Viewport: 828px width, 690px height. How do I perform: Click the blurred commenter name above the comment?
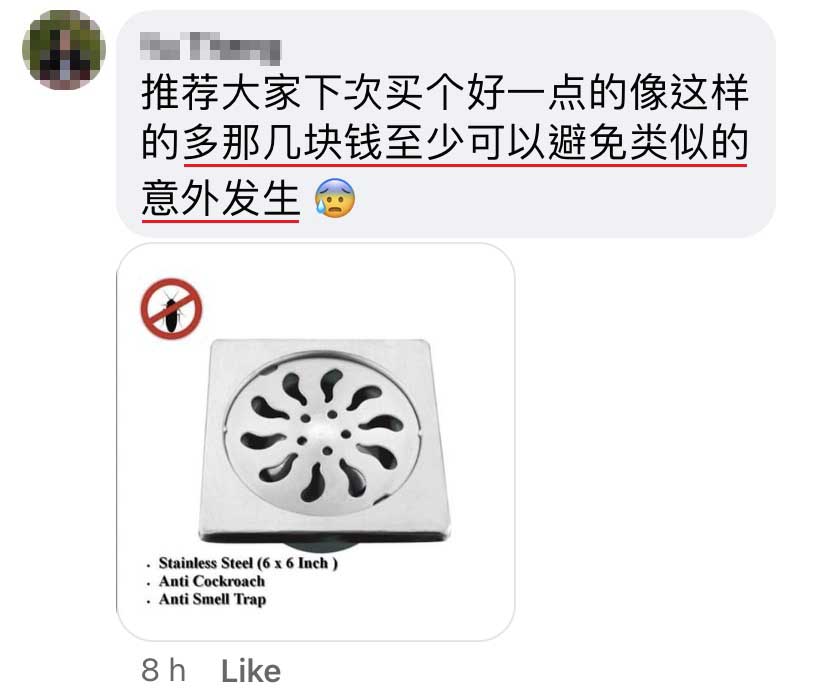click(x=210, y=48)
